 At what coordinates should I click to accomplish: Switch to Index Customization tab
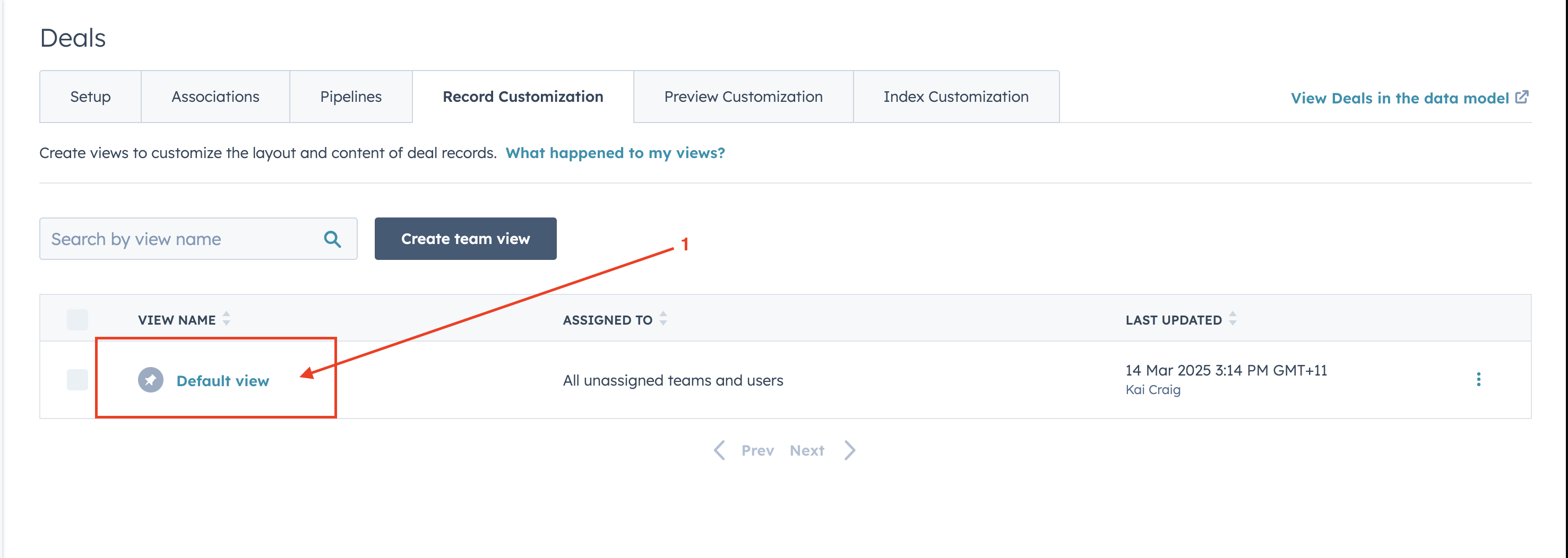tap(955, 97)
